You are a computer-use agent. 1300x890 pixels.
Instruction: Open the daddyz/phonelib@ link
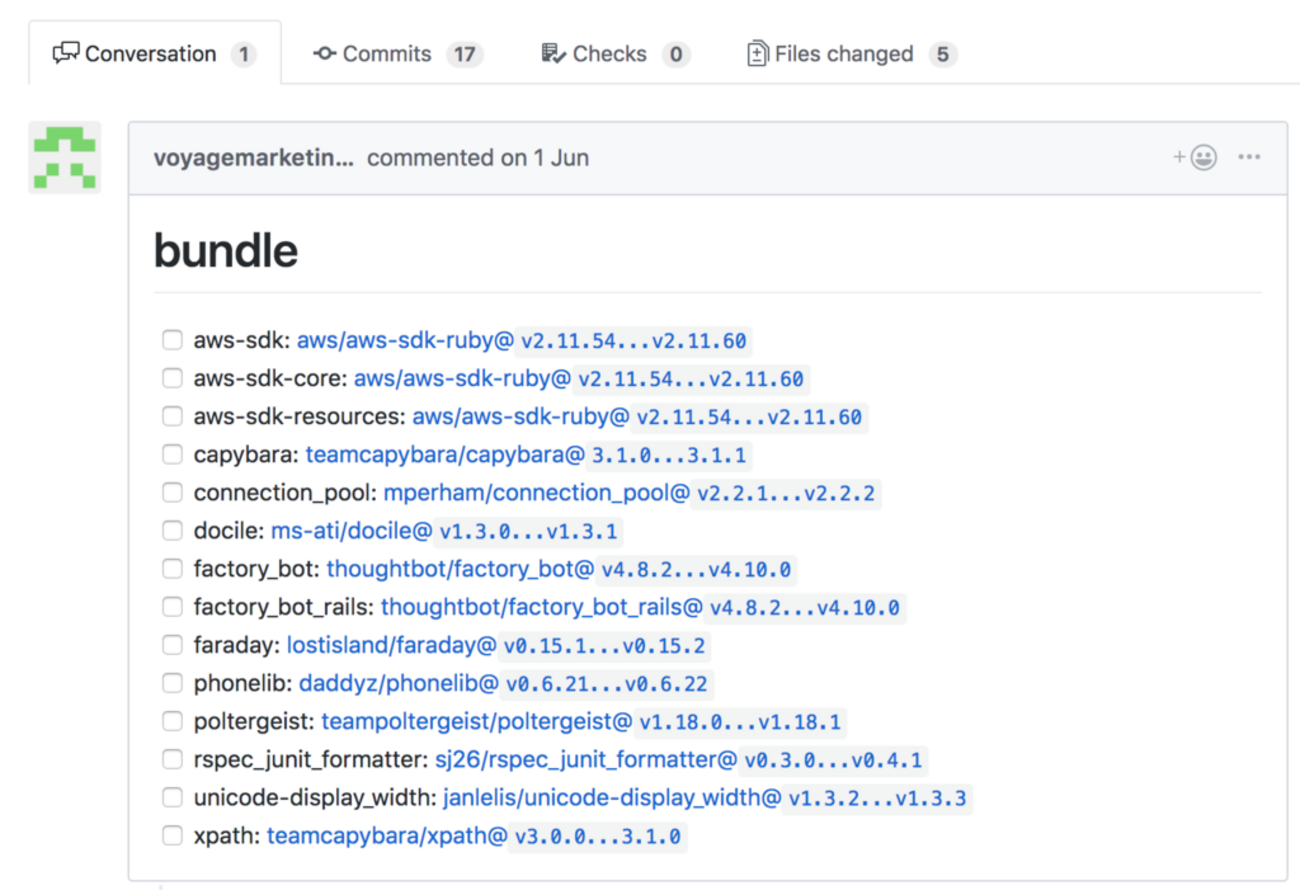pos(398,684)
